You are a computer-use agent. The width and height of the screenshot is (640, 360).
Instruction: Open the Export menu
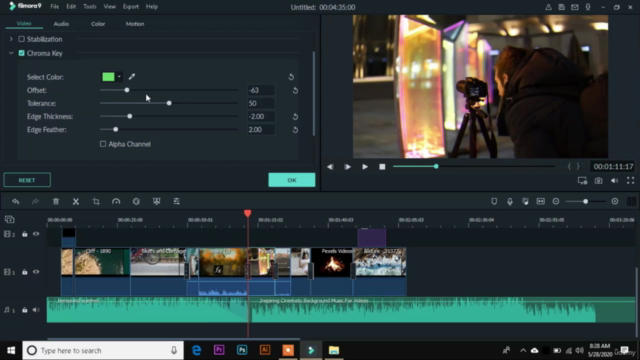pos(131,7)
